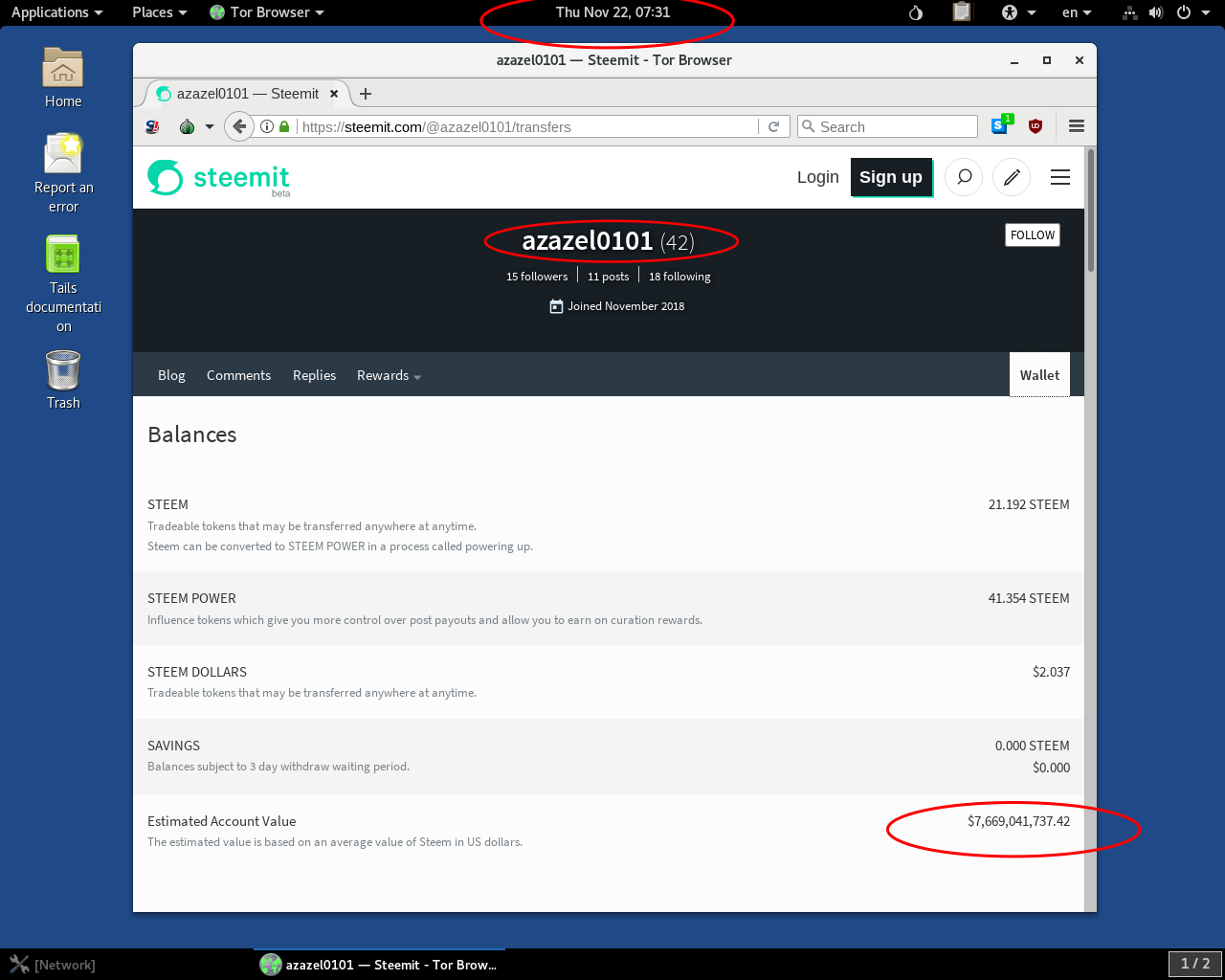Screen dimensions: 1225x980
Task: Open the en keyboard layout dropdown
Action: 1077,12
